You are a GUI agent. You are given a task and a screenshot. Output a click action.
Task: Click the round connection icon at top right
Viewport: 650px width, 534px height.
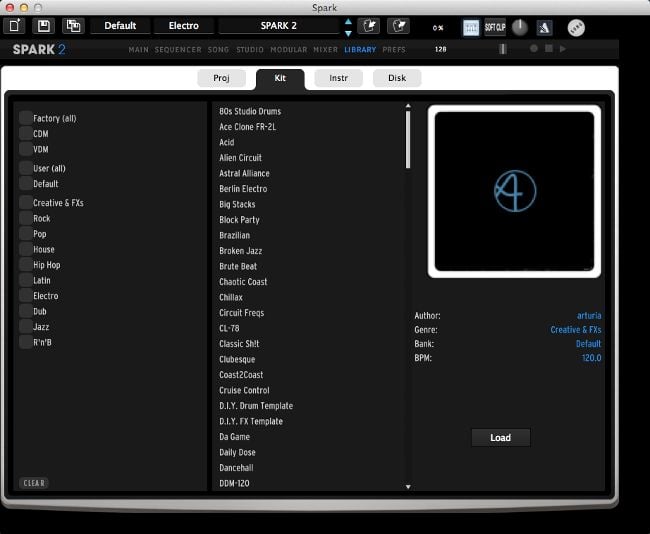[x=576, y=27]
